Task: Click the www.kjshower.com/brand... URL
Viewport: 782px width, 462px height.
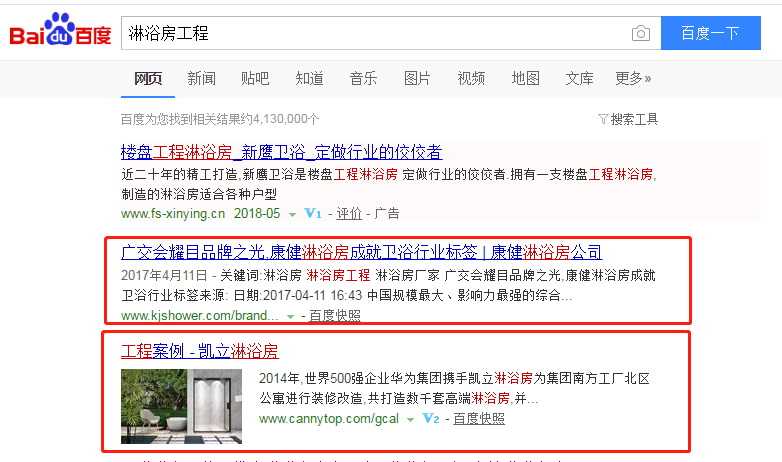Action: (x=199, y=315)
